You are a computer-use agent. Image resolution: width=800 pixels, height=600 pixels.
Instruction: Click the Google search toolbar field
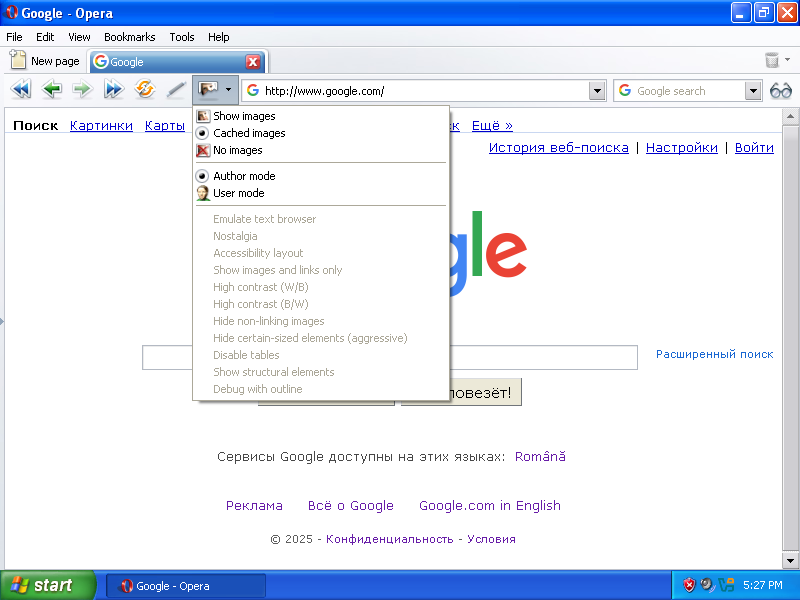click(689, 91)
